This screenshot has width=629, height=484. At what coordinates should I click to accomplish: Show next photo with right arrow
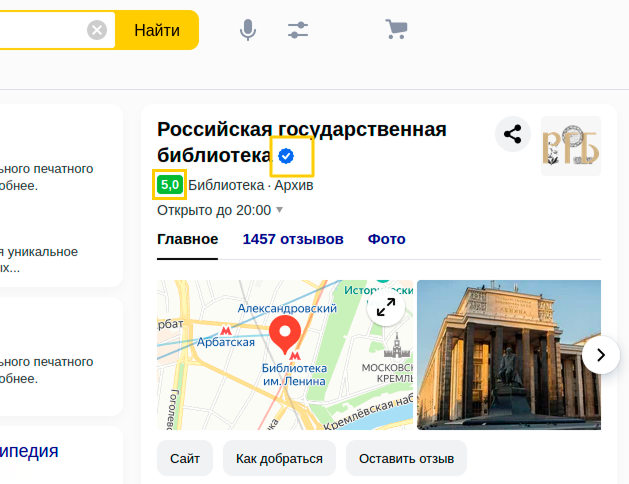[x=600, y=354]
